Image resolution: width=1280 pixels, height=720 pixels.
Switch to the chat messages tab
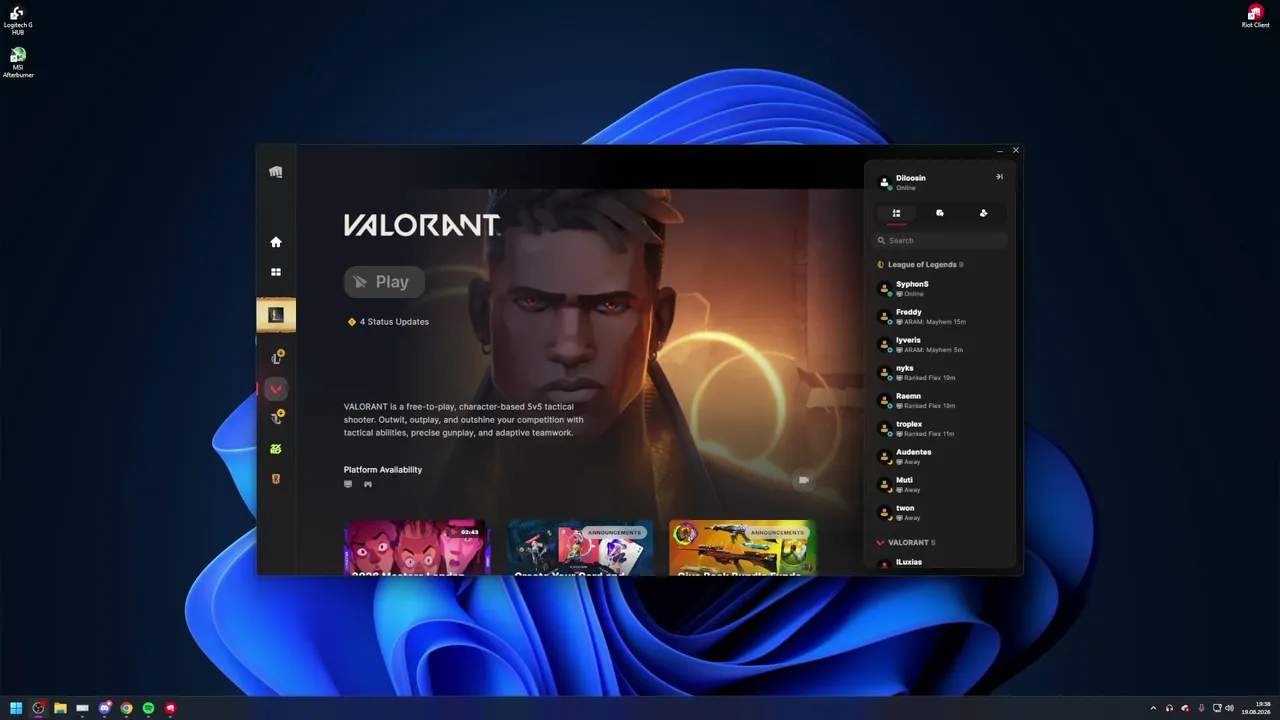(940, 213)
